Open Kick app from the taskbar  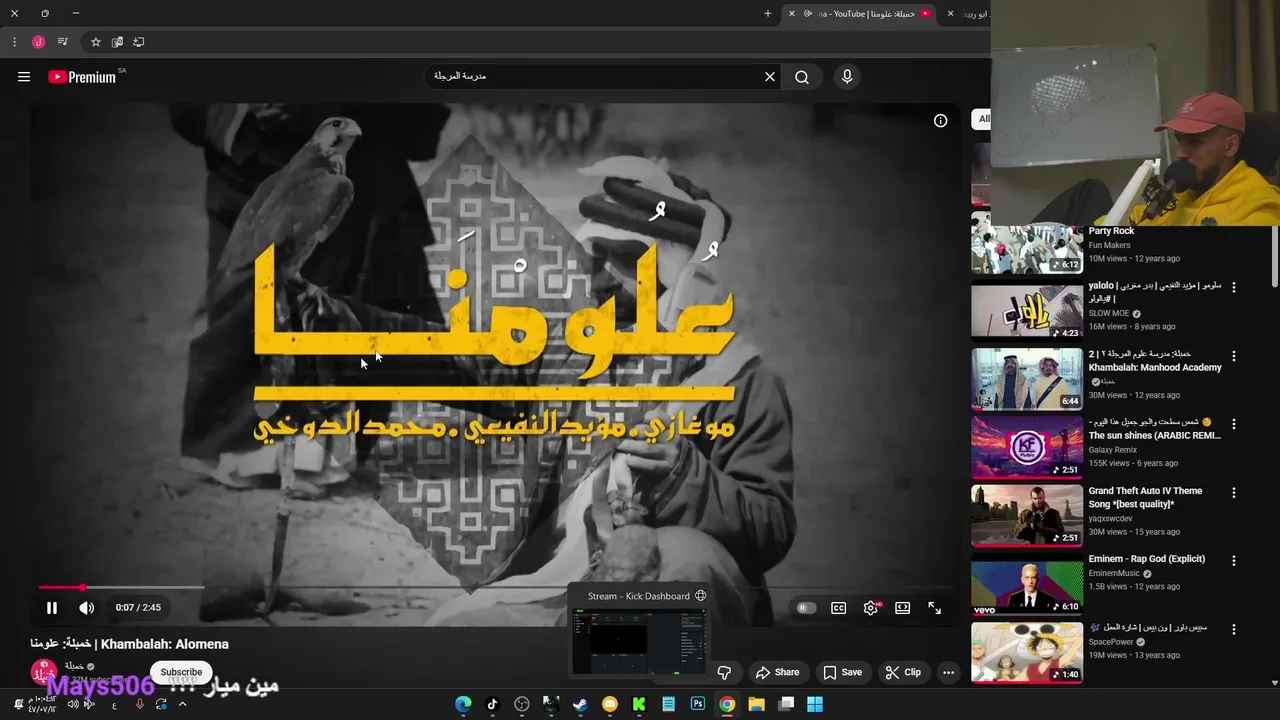(x=639, y=705)
